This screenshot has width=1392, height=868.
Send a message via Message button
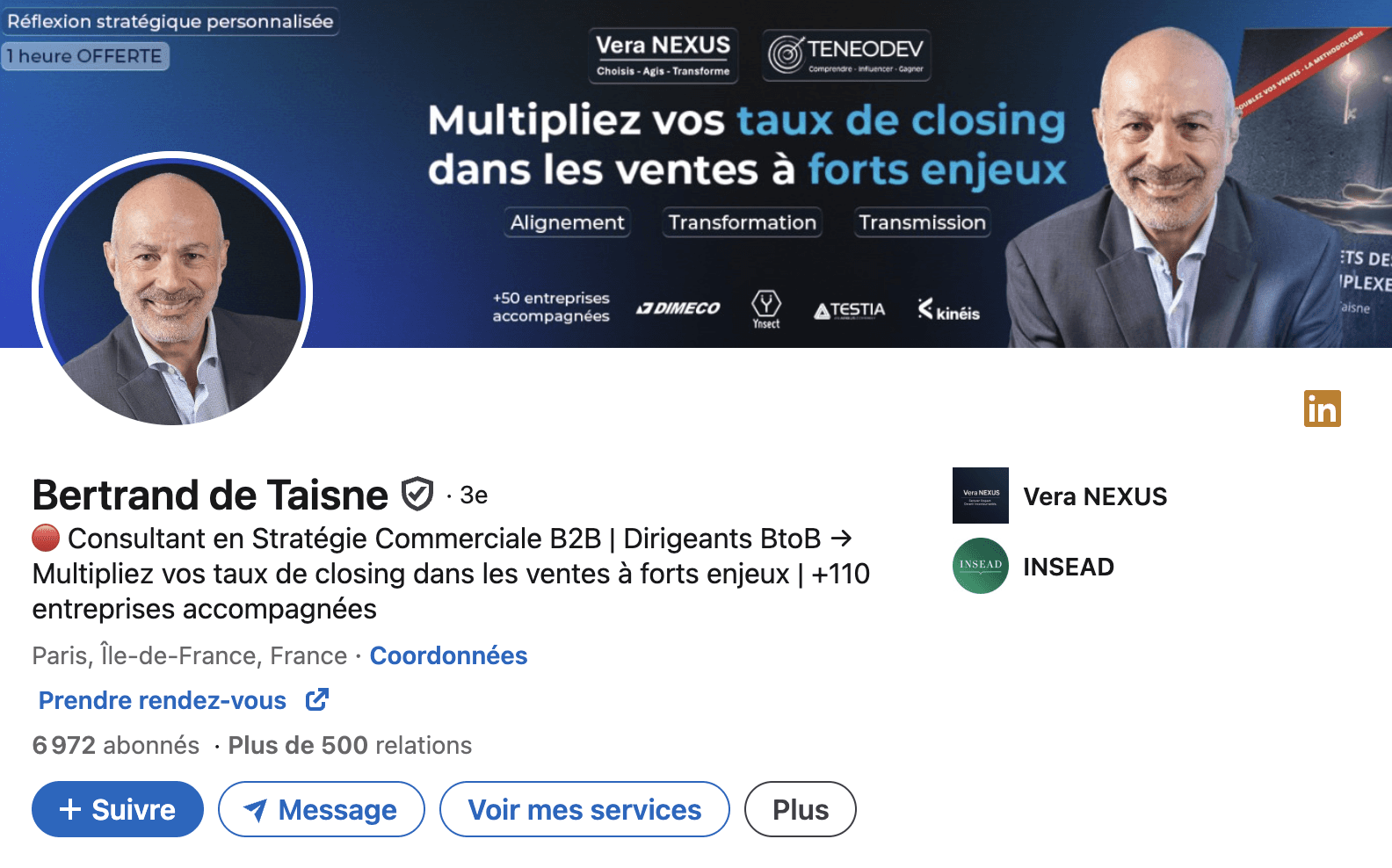[322, 809]
